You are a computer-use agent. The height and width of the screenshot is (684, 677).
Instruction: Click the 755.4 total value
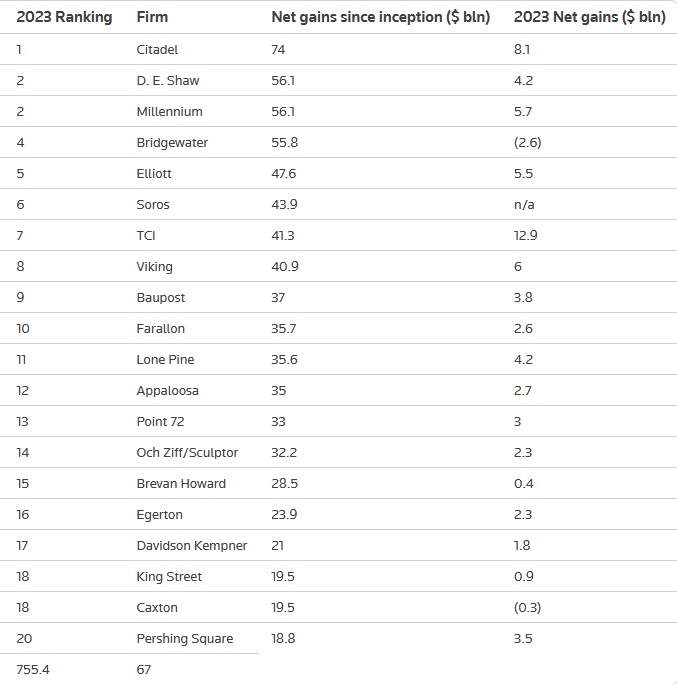click(x=32, y=669)
